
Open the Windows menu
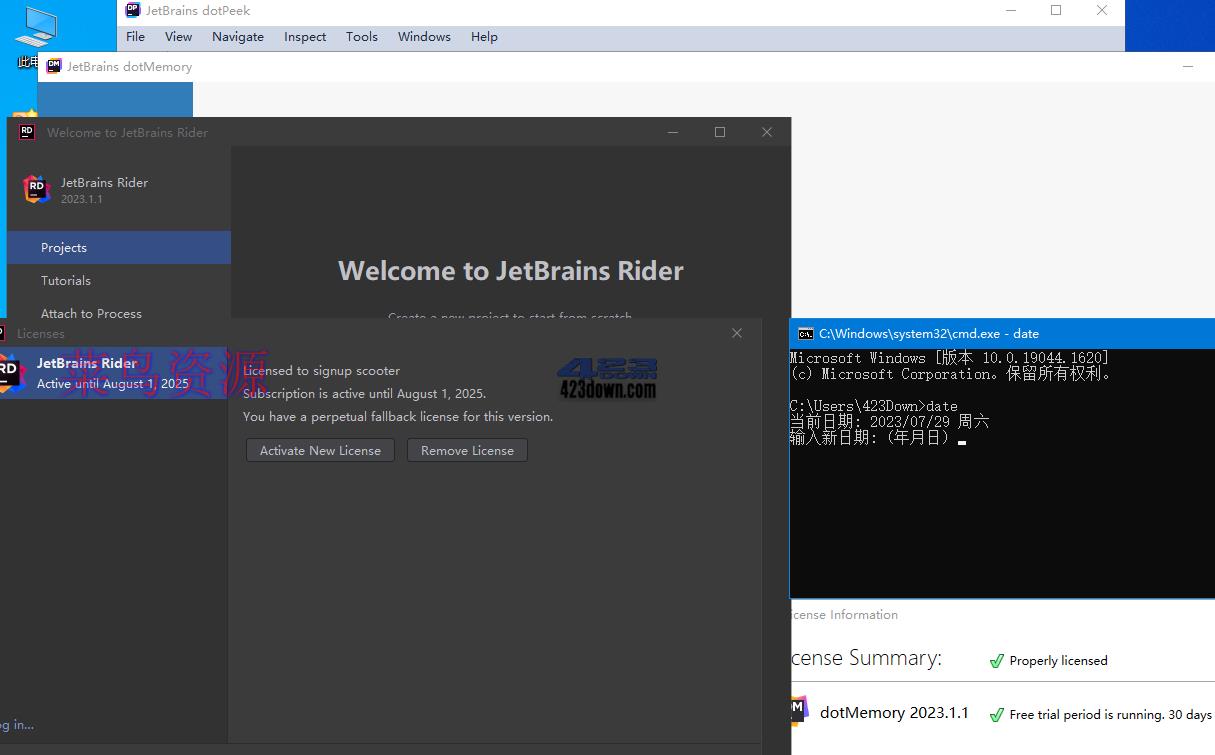pyautogui.click(x=424, y=37)
